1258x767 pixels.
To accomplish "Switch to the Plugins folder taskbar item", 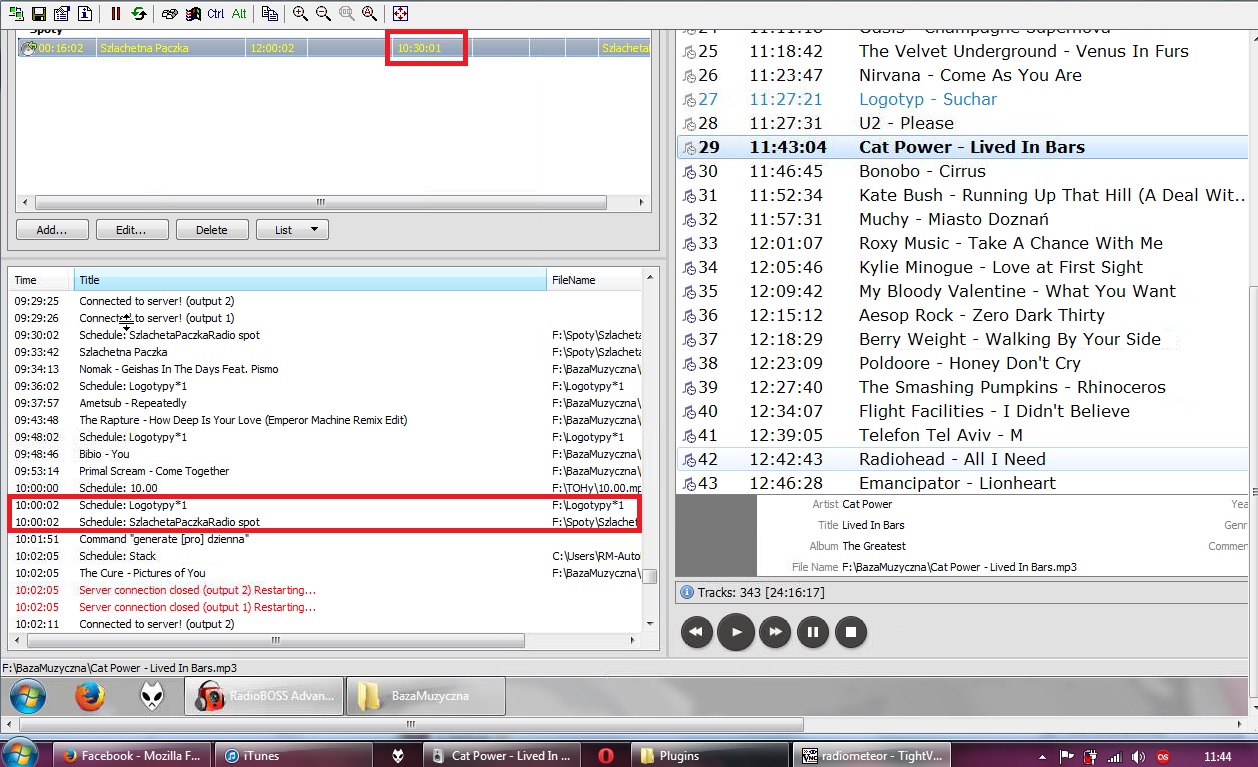I will coord(710,756).
